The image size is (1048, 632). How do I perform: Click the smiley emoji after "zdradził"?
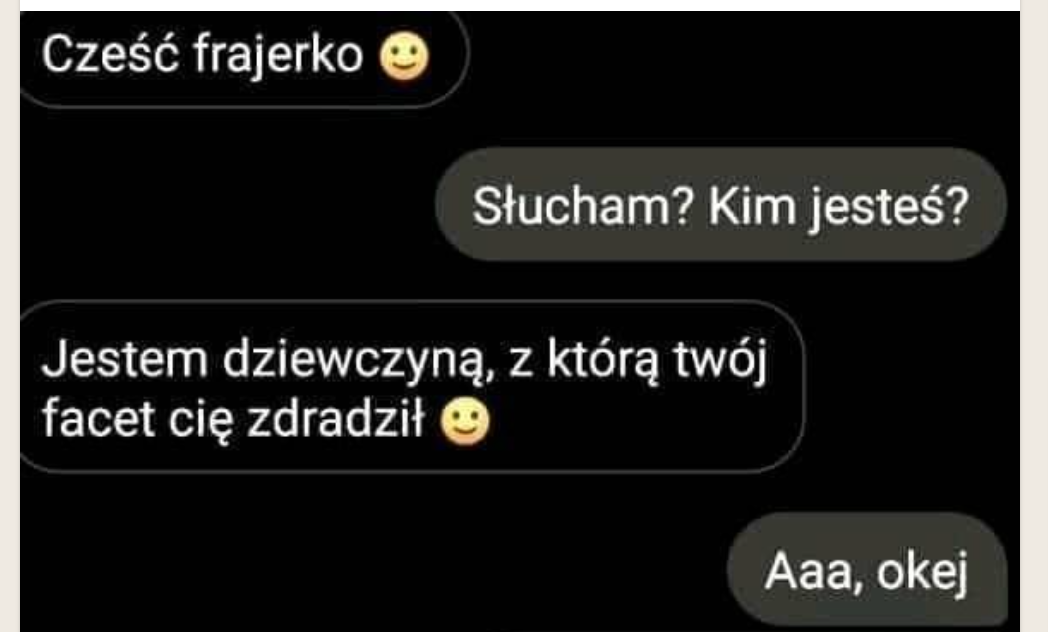[465, 422]
